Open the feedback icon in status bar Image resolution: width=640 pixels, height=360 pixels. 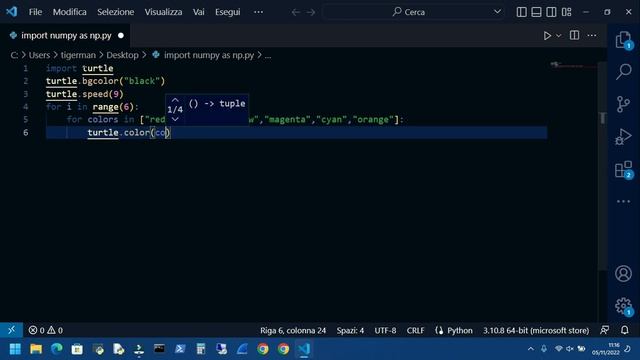pos(604,330)
